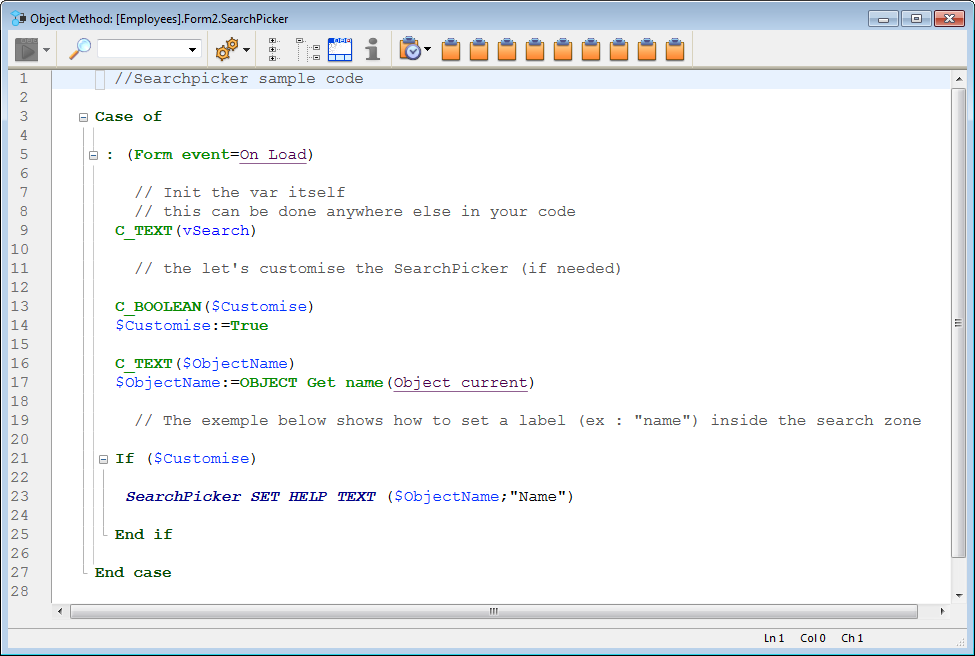Click the first orange clipboard icon
This screenshot has height=656, width=975.
(451, 49)
